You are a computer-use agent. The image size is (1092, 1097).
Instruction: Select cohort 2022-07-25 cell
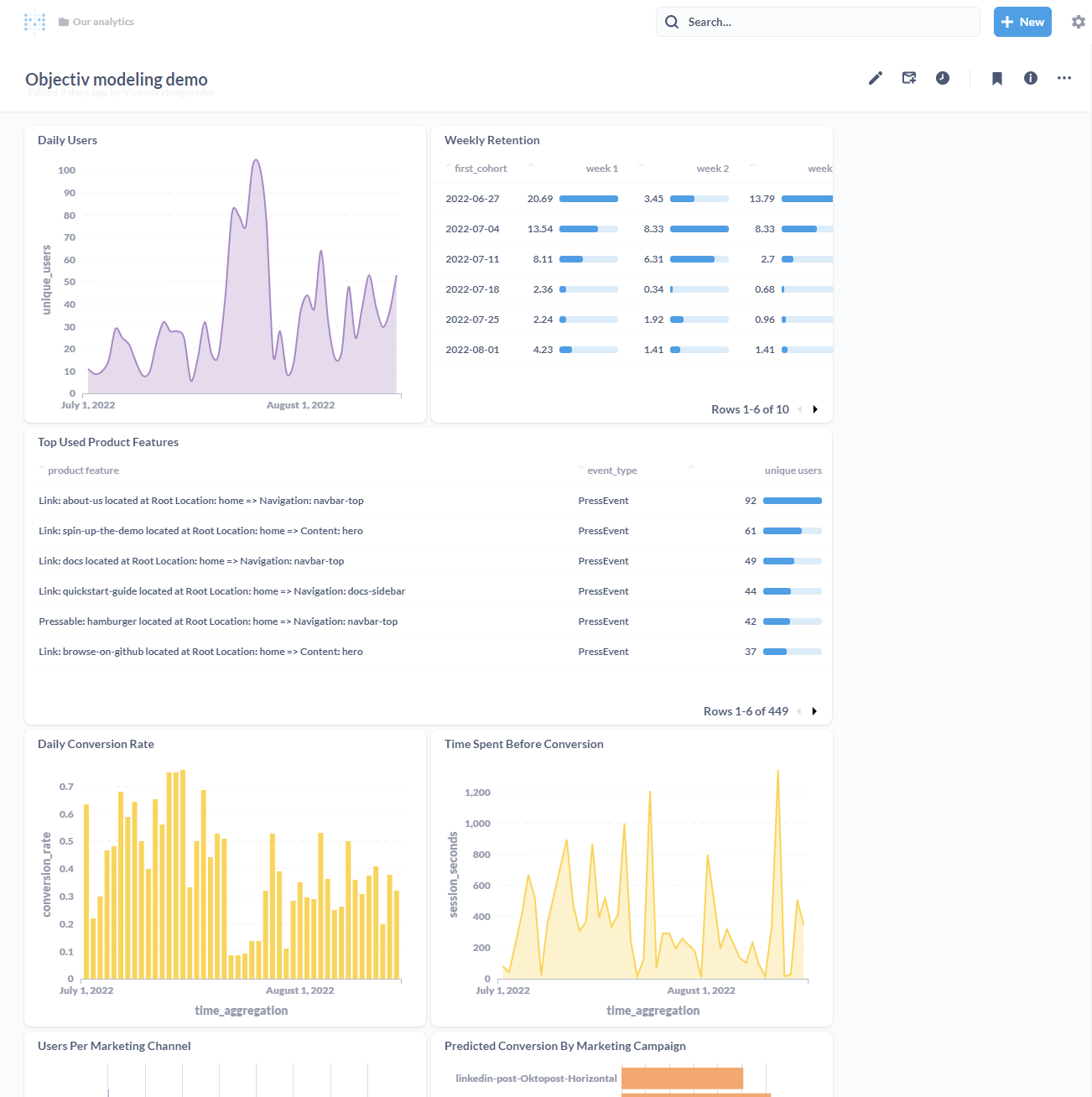(x=472, y=320)
